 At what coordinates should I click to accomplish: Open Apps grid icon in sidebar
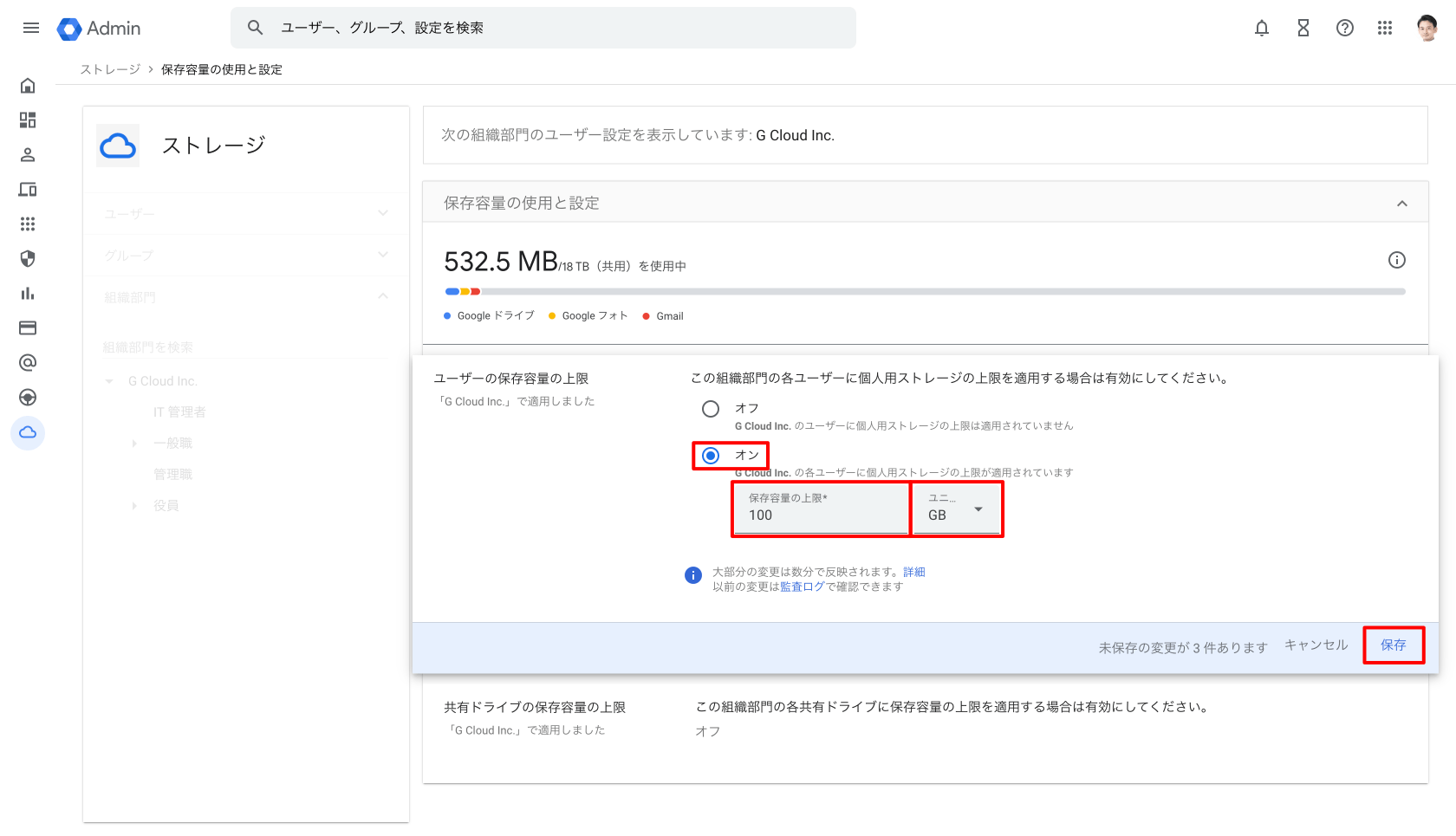pyautogui.click(x=28, y=224)
